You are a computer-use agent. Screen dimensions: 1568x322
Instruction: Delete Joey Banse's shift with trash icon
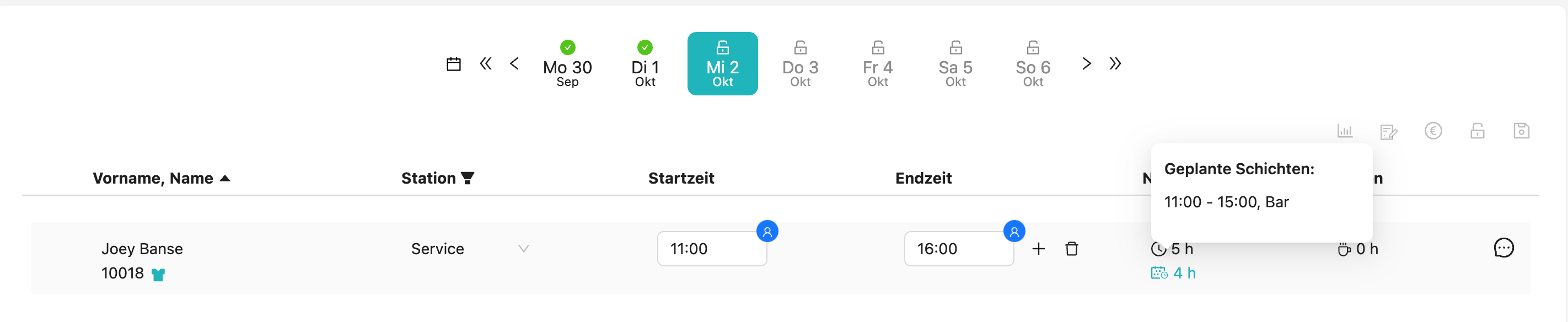tap(1072, 249)
